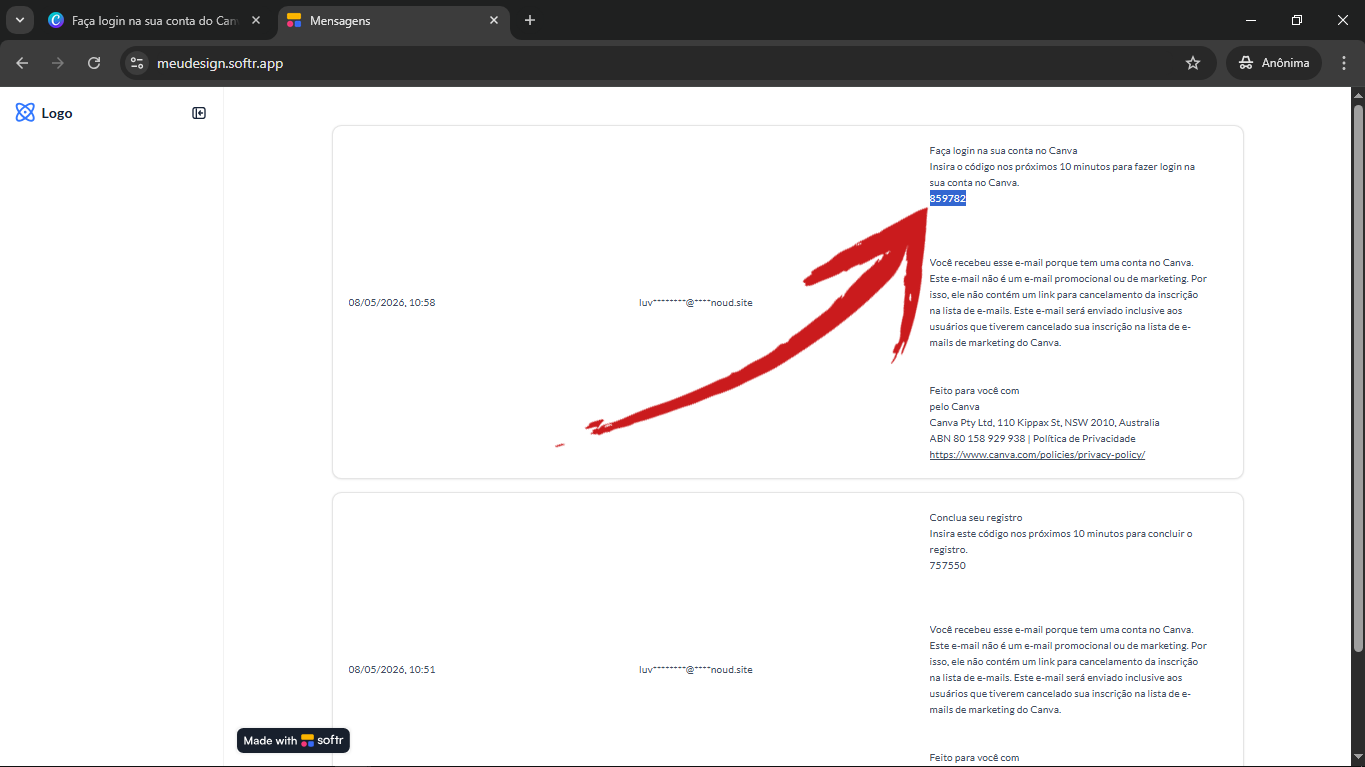Screen dimensions: 1365x767
Task: Open the Canva privacy-policy URL link
Action: pyautogui.click(x=1037, y=455)
